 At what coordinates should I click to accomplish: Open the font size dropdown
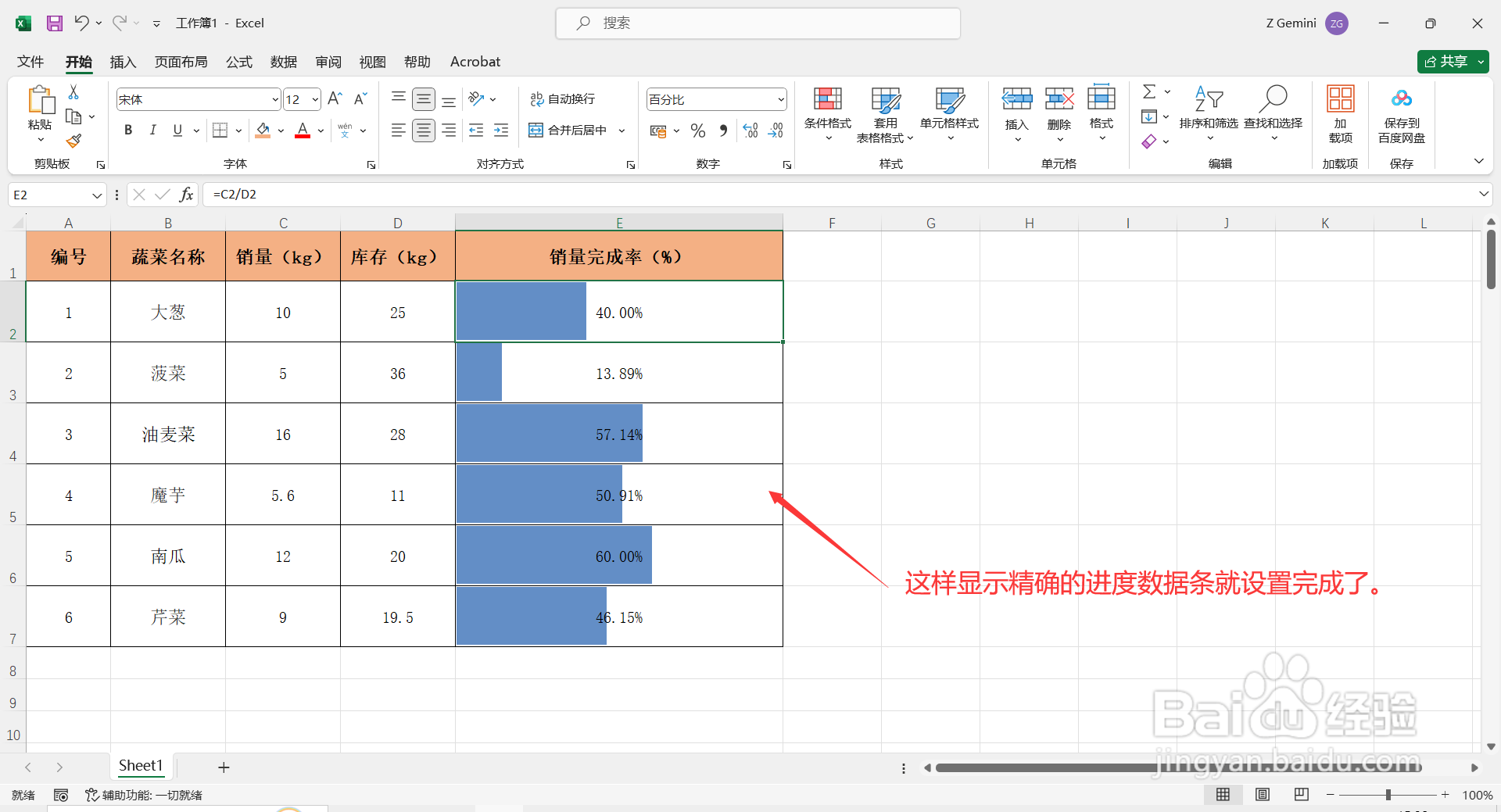click(315, 99)
